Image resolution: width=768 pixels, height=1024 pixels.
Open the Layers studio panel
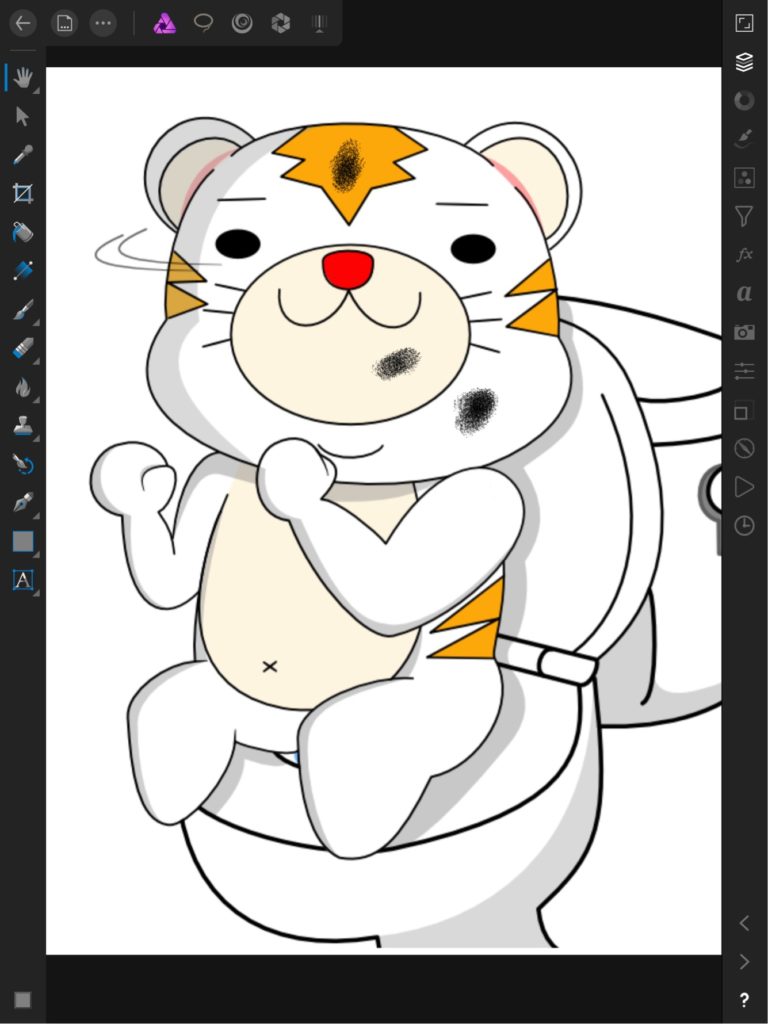pyautogui.click(x=744, y=62)
